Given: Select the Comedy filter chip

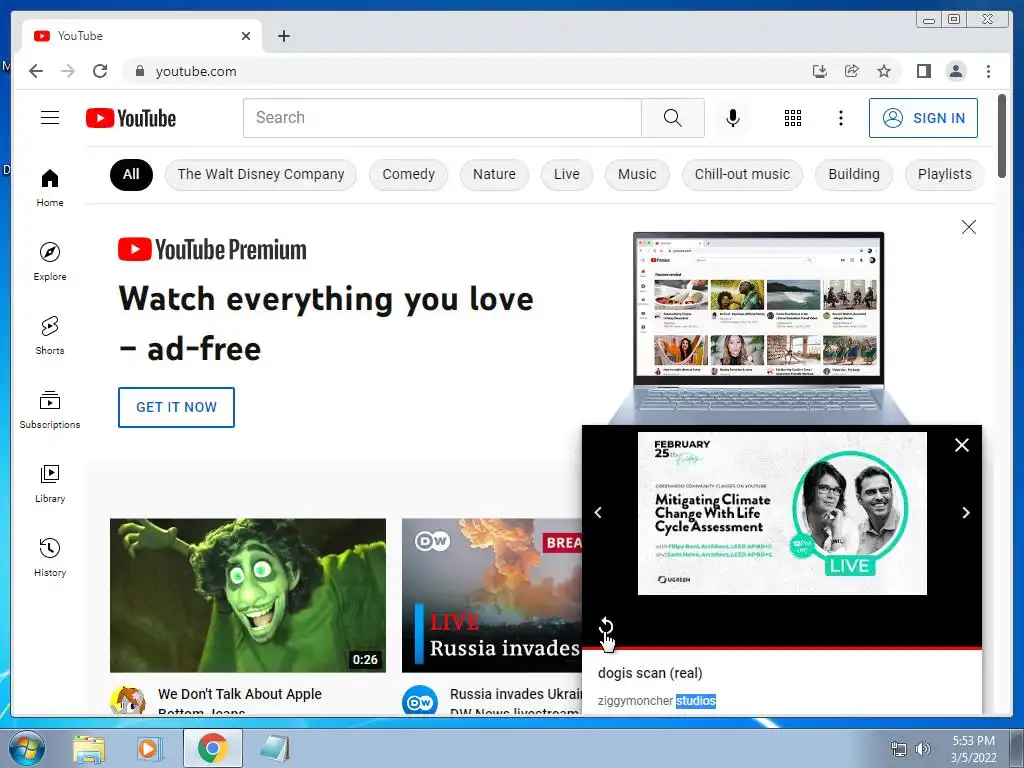Looking at the screenshot, I should tap(408, 174).
